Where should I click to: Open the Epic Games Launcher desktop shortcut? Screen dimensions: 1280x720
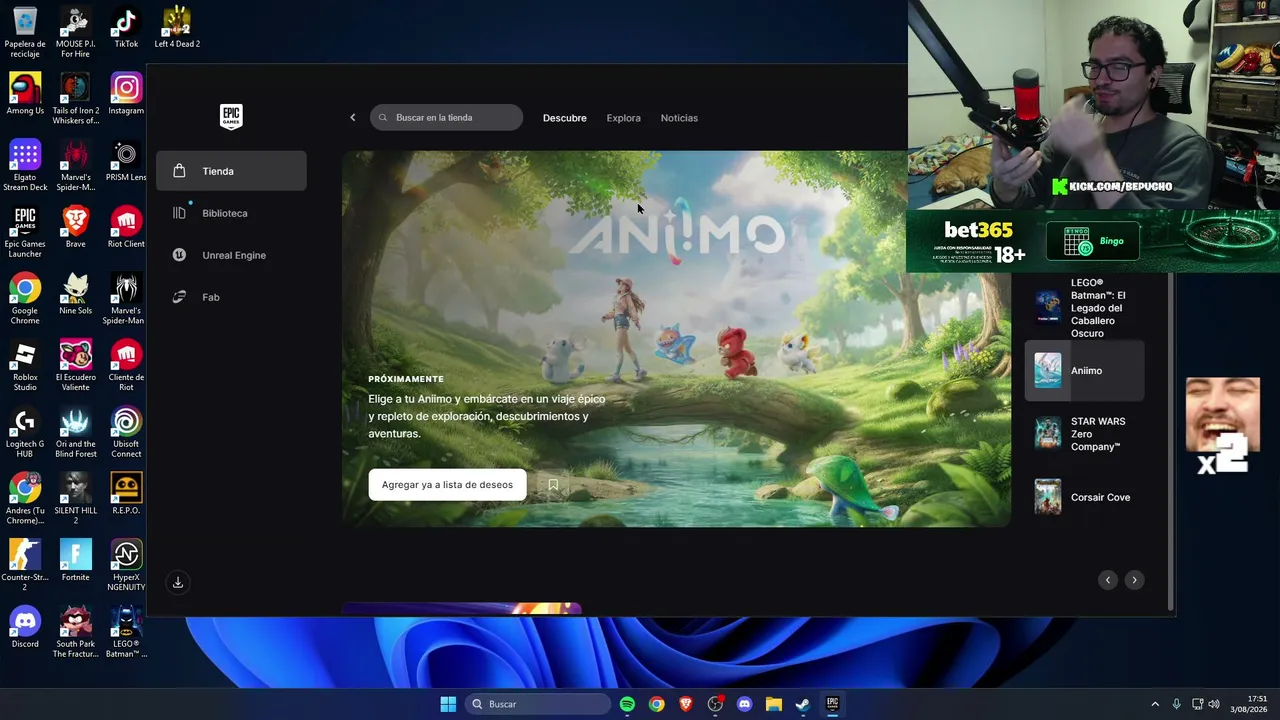click(25, 233)
